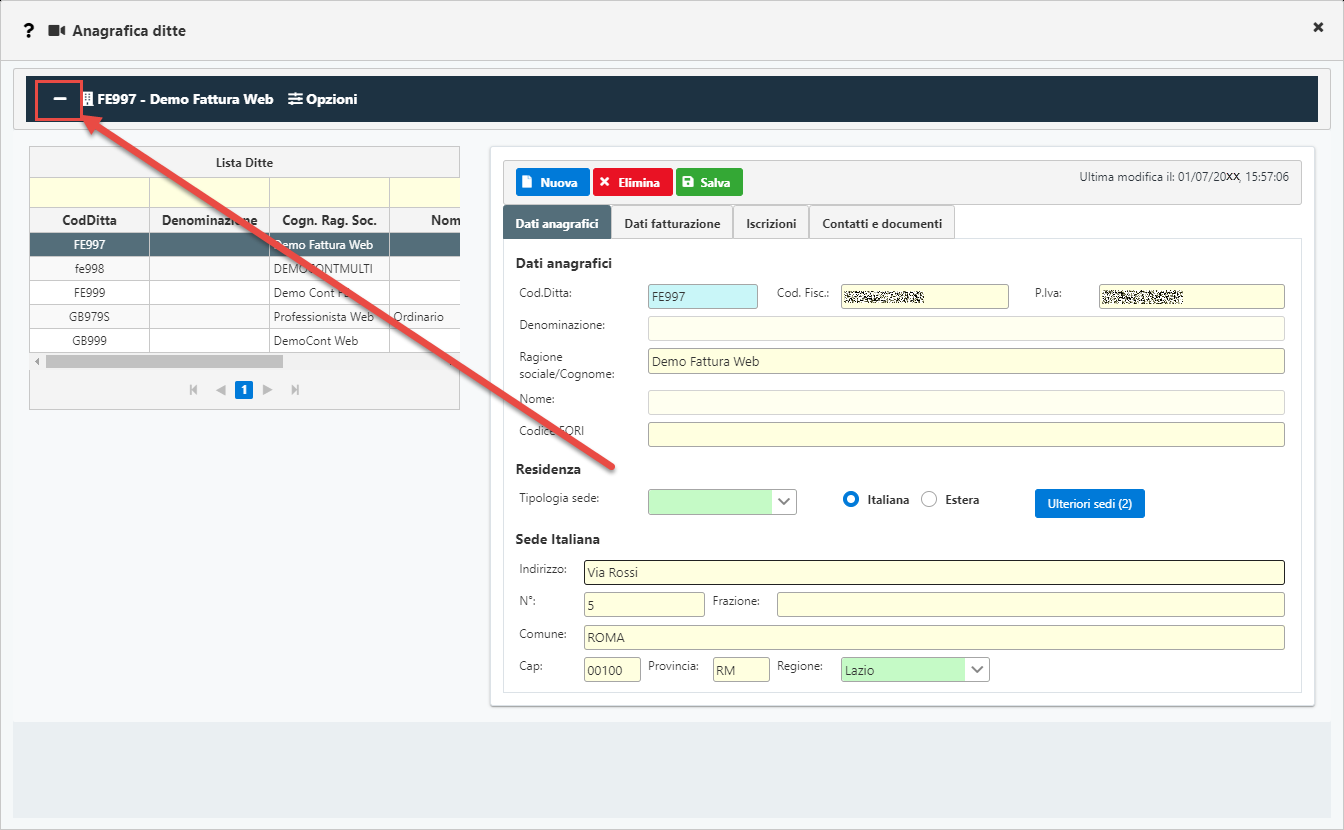Jump to last page icon in pager
The width and height of the screenshot is (1344, 830).
[295, 390]
